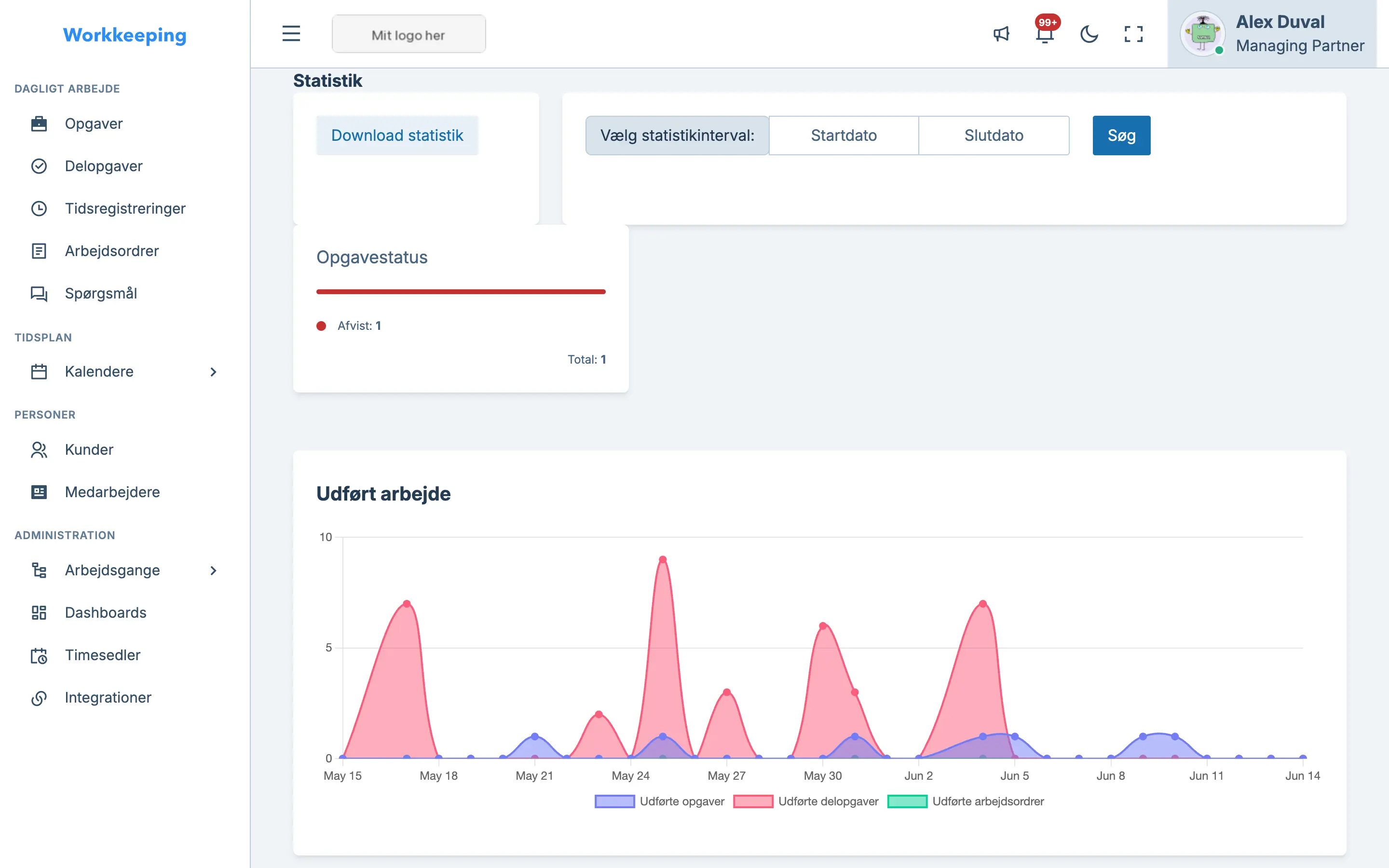Open Medarbejdere menu item

112,492
